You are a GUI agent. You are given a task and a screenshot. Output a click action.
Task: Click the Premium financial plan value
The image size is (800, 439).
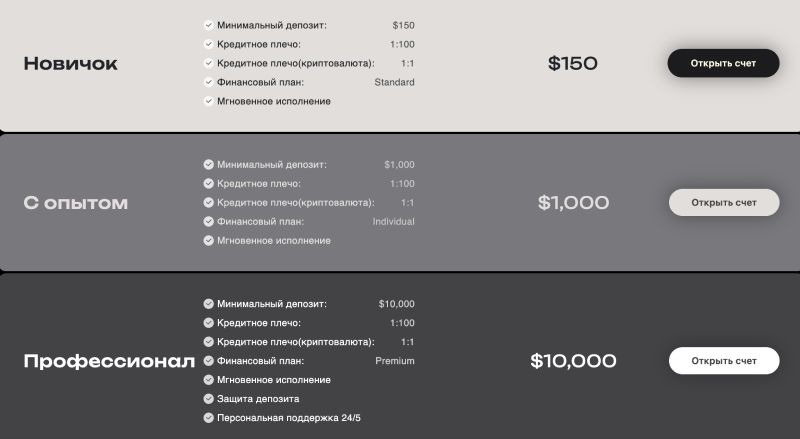[394, 361]
